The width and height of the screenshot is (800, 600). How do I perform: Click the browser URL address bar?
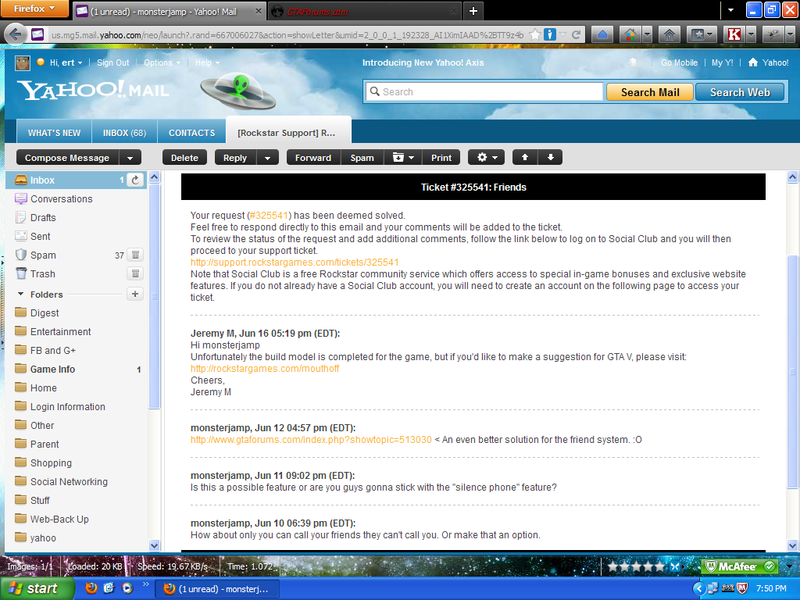click(287, 35)
